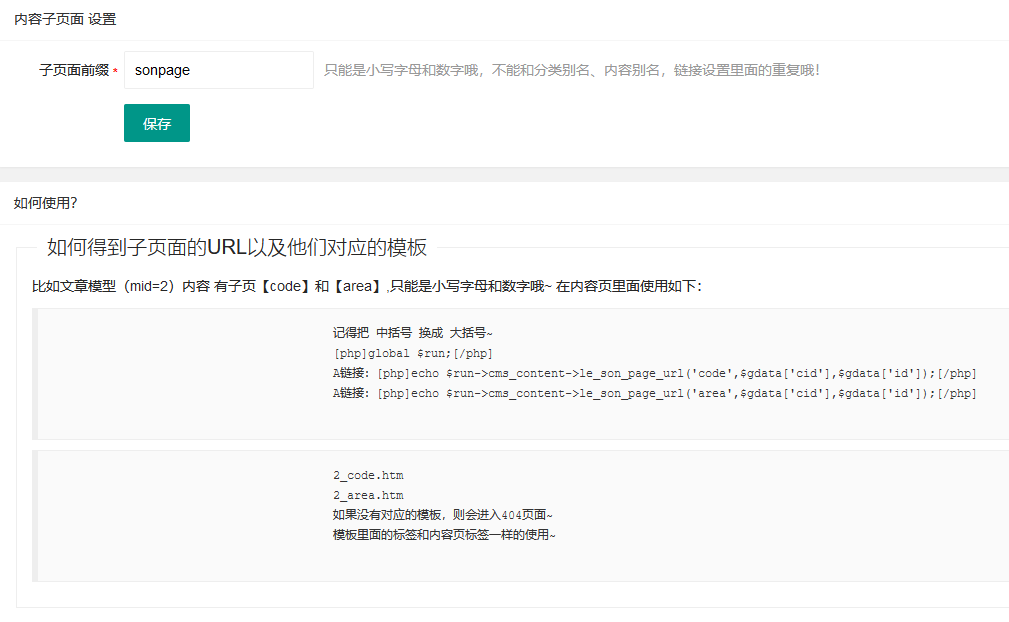
Task: Click the [php]global $run;[/php] code line
Action: tap(412, 353)
